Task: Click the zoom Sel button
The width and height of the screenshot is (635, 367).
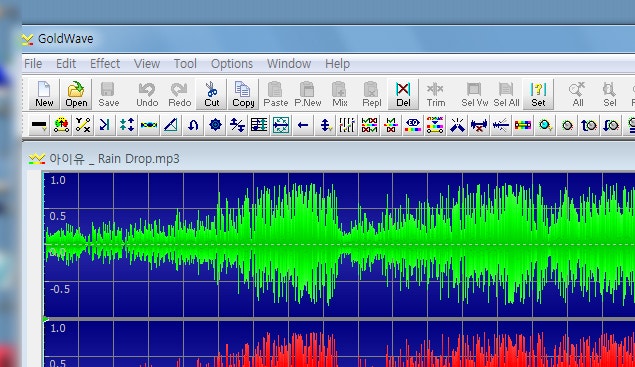Action: click(x=609, y=94)
